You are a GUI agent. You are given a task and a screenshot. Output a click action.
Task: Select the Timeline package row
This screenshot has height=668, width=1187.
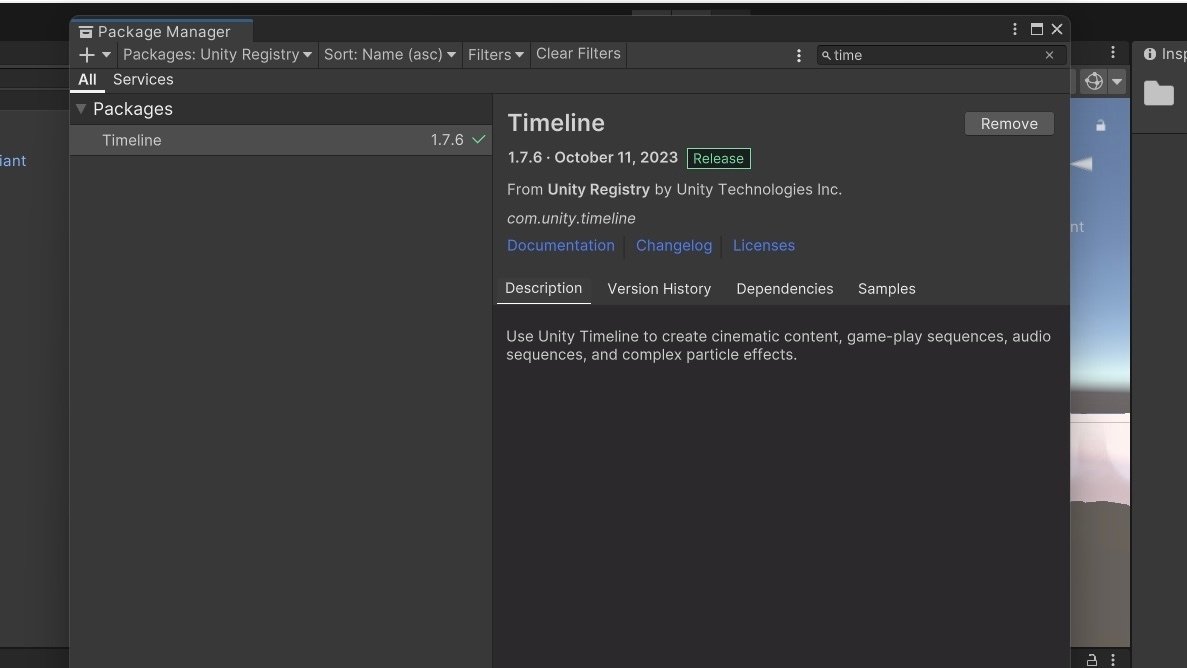coord(281,140)
